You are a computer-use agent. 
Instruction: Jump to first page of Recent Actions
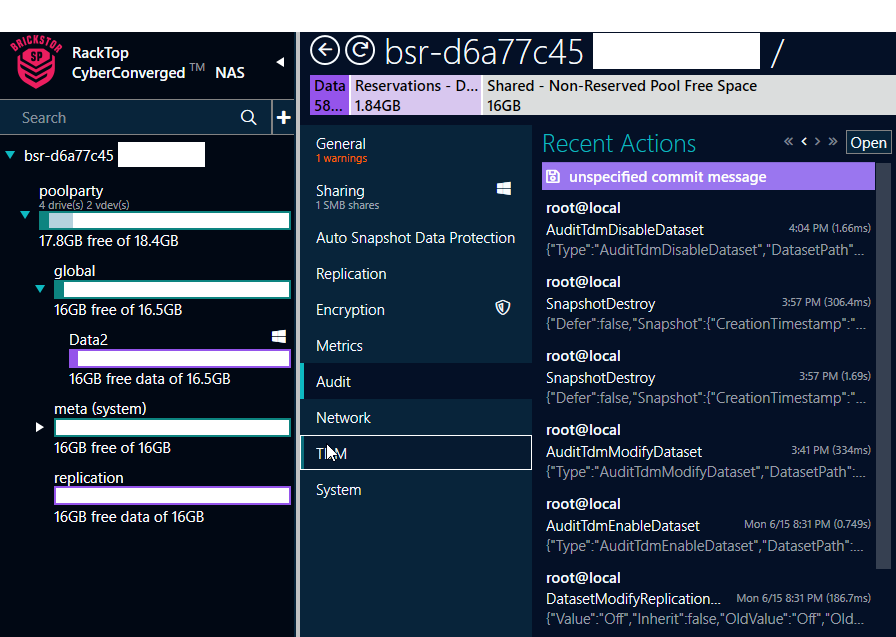point(789,142)
